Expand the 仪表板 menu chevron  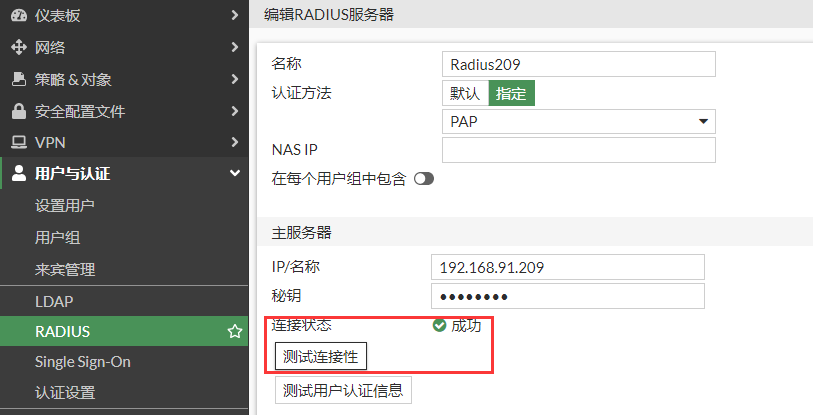pyautogui.click(x=234, y=15)
